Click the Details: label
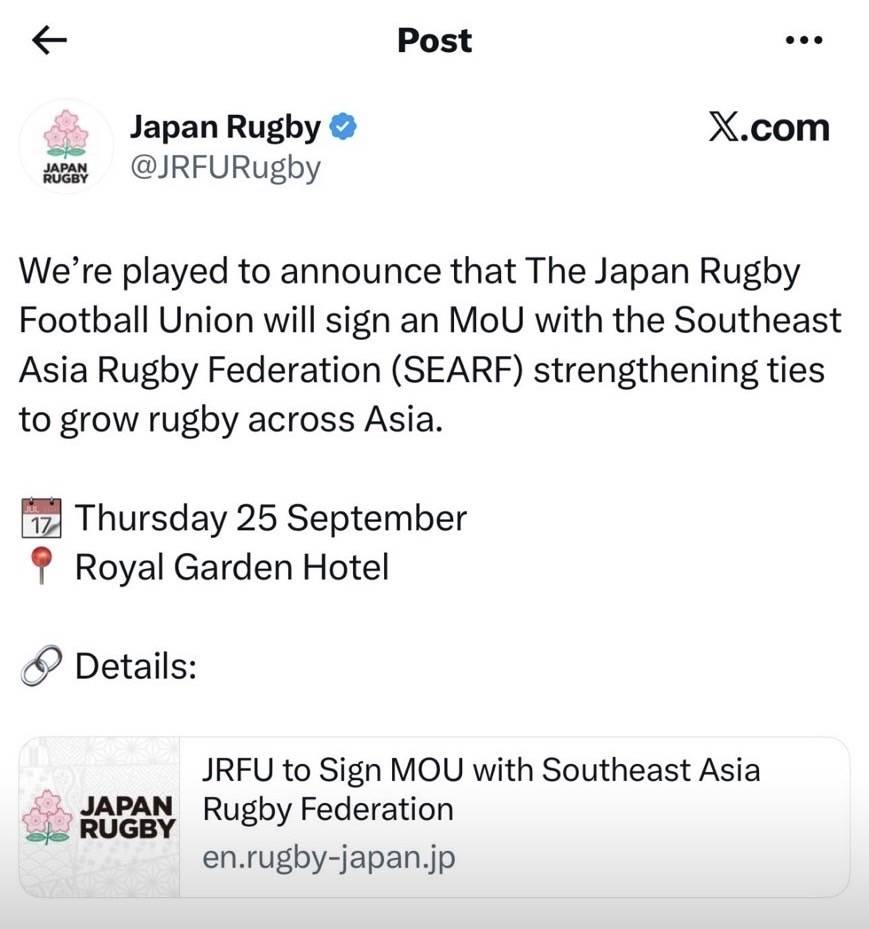This screenshot has width=869, height=929. pyautogui.click(x=136, y=666)
